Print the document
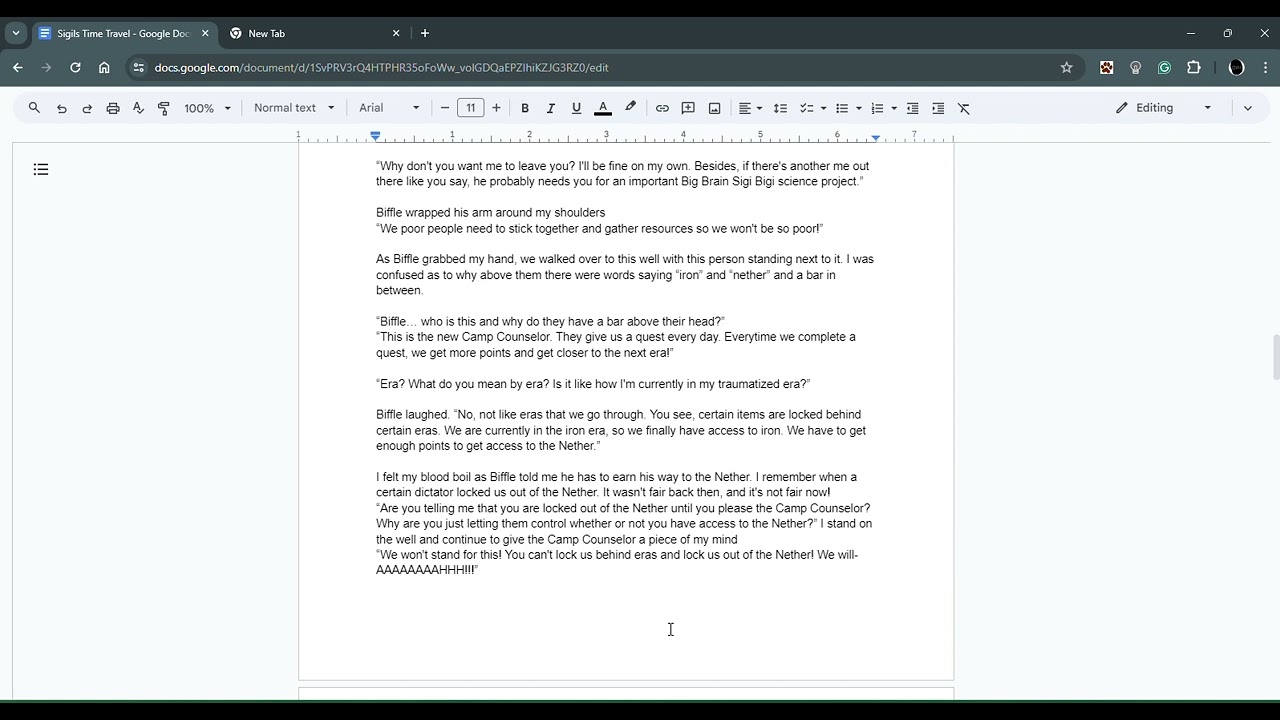Image resolution: width=1280 pixels, height=720 pixels. click(x=113, y=108)
